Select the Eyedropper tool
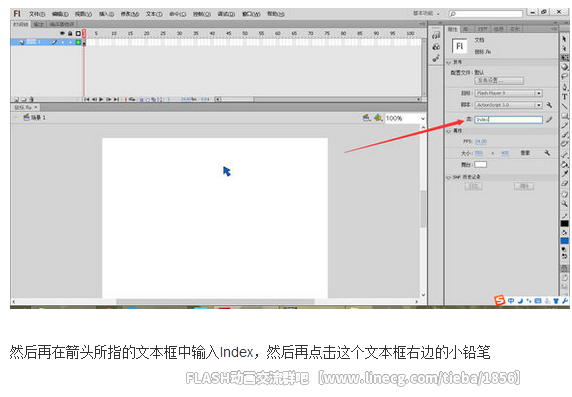 564,174
